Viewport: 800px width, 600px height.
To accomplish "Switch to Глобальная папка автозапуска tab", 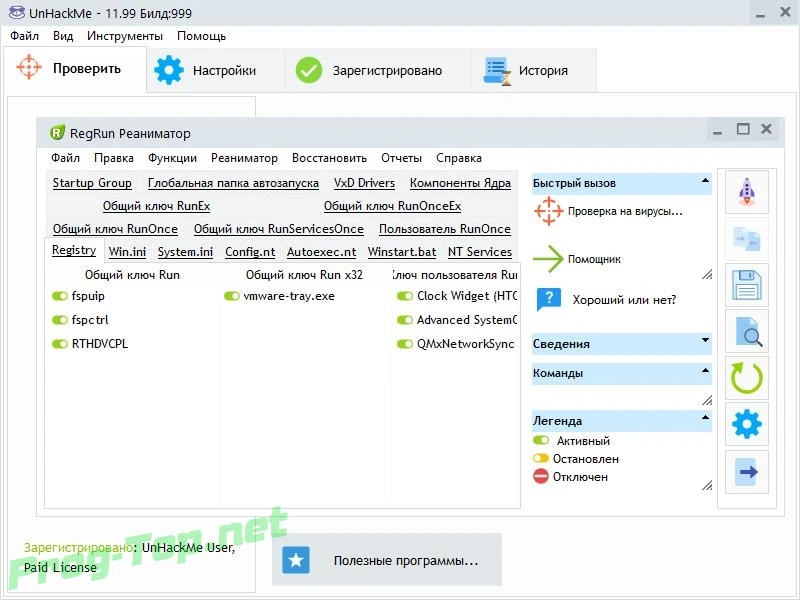I will (233, 183).
